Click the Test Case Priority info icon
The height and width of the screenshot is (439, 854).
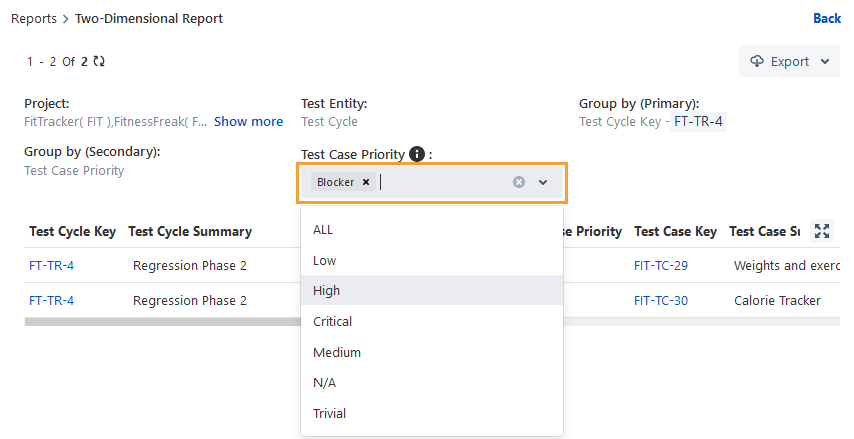417,154
